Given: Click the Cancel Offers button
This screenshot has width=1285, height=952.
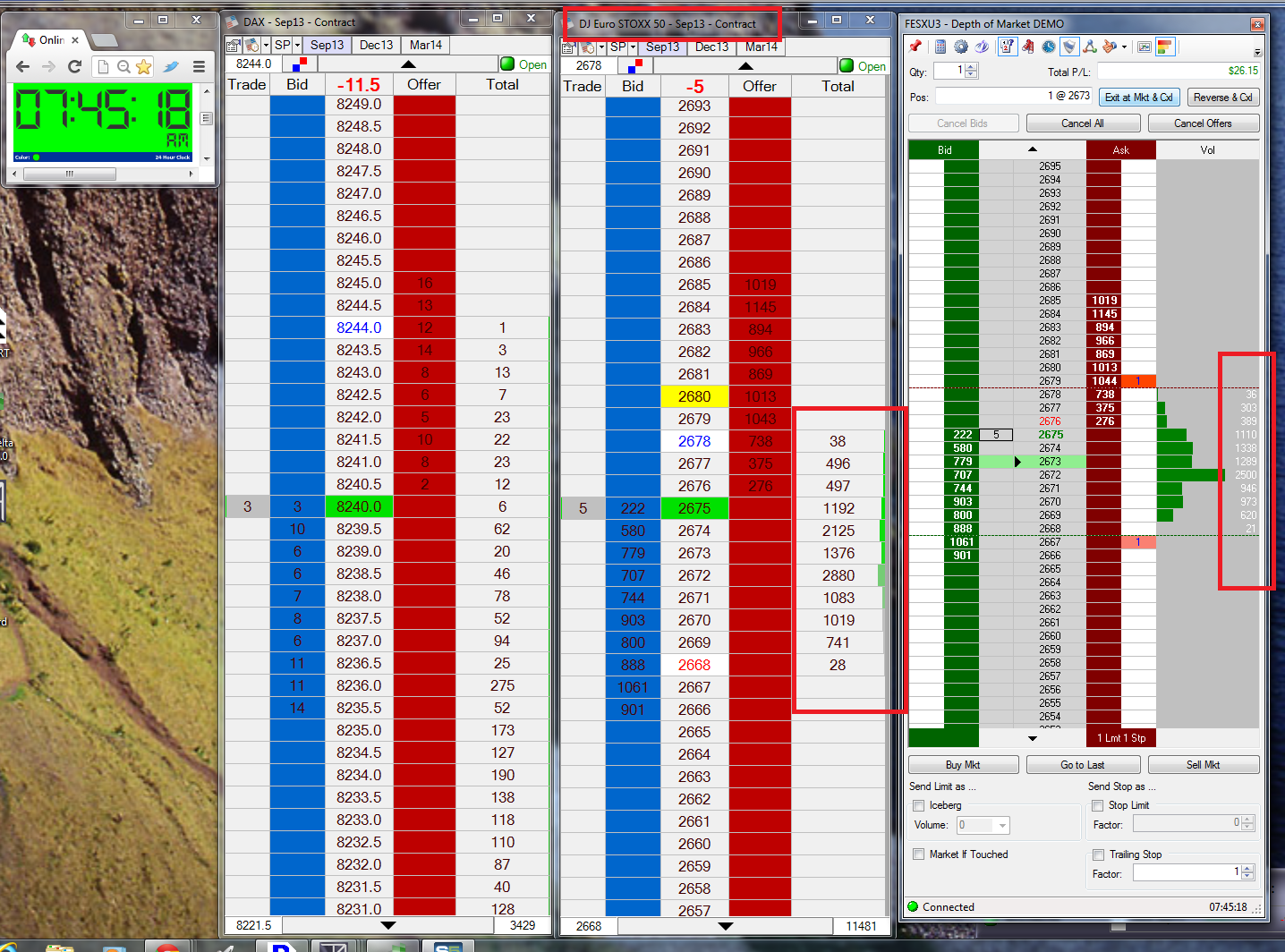Looking at the screenshot, I should pyautogui.click(x=1203, y=123).
